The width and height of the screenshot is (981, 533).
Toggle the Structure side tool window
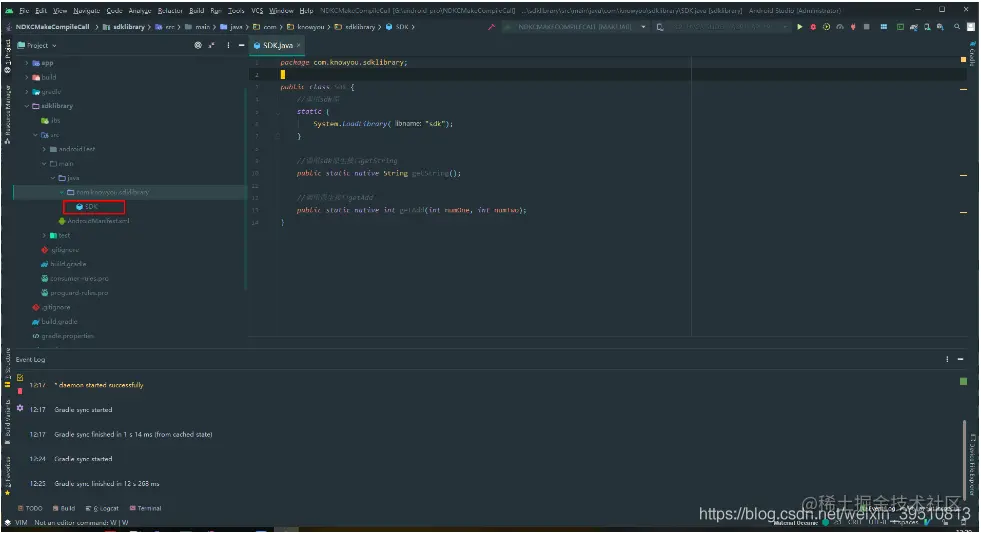pyautogui.click(x=8, y=366)
